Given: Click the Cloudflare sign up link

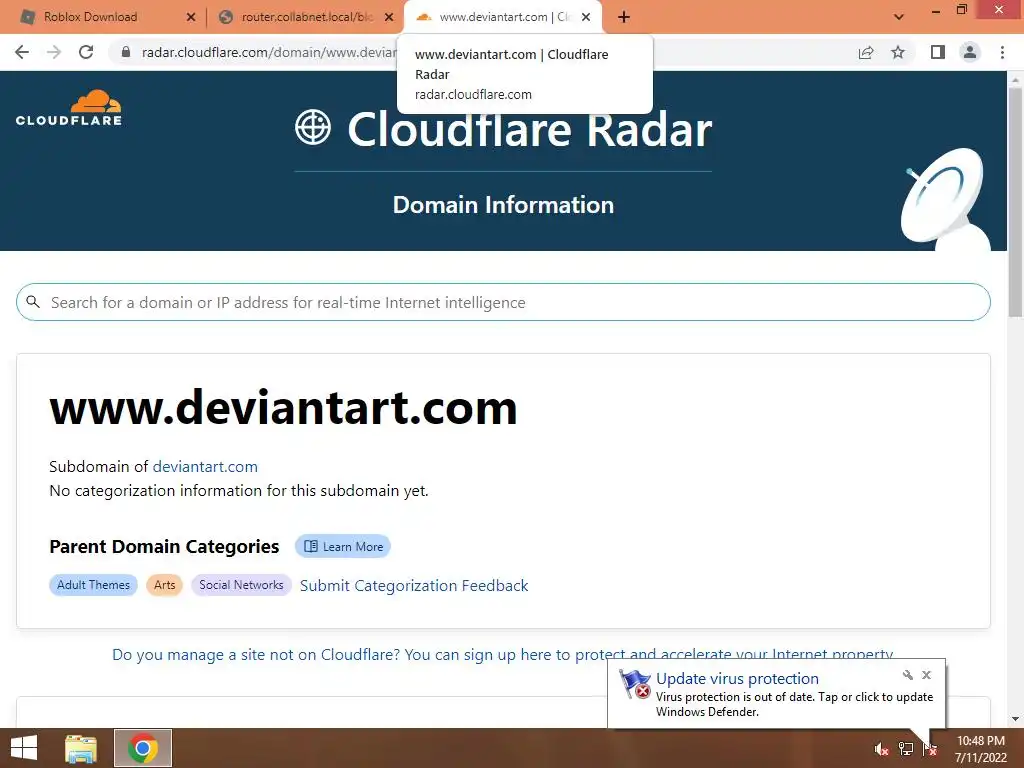Looking at the screenshot, I should coord(502,654).
